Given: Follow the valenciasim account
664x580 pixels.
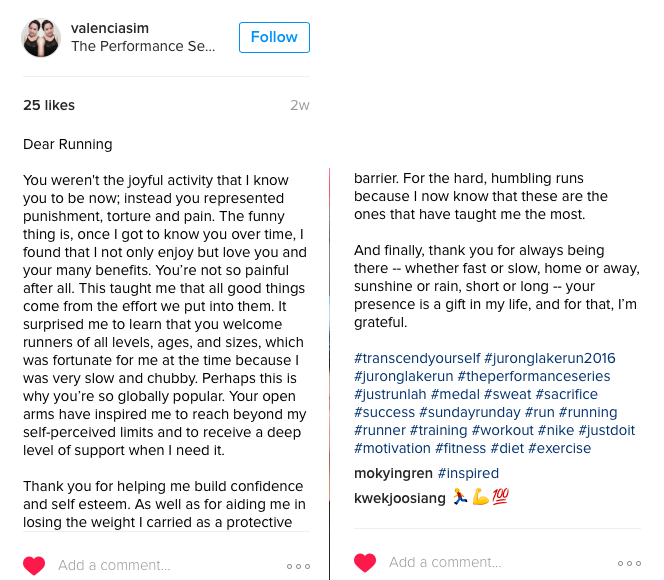Looking at the screenshot, I should pos(274,38).
